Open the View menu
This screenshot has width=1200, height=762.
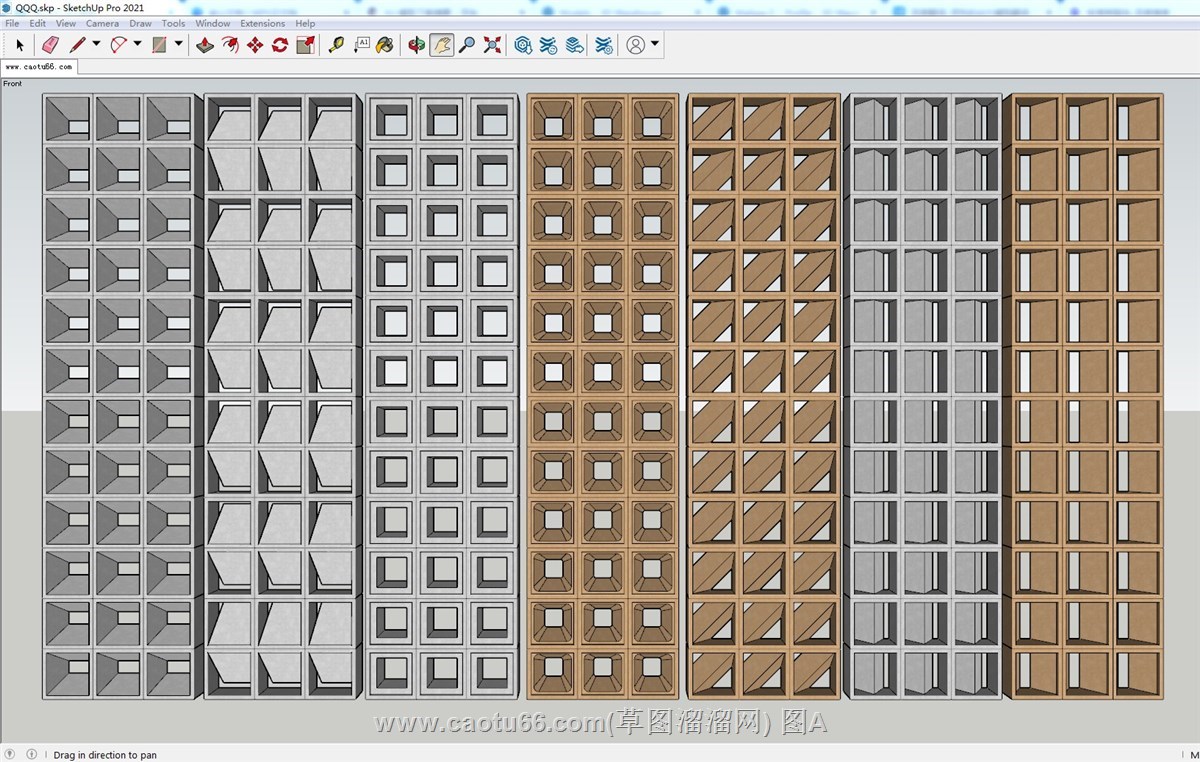[66, 23]
